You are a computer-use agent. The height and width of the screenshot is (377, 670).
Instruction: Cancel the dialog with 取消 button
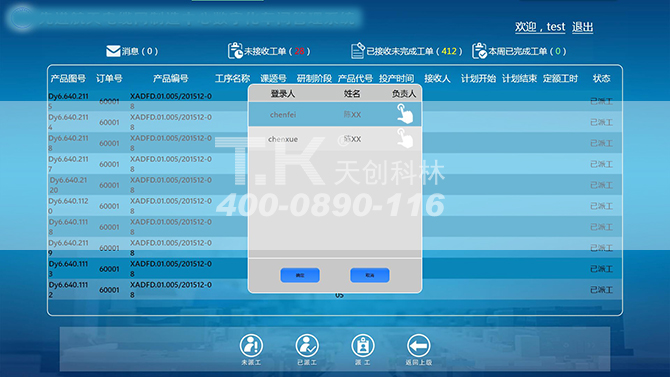pos(370,275)
